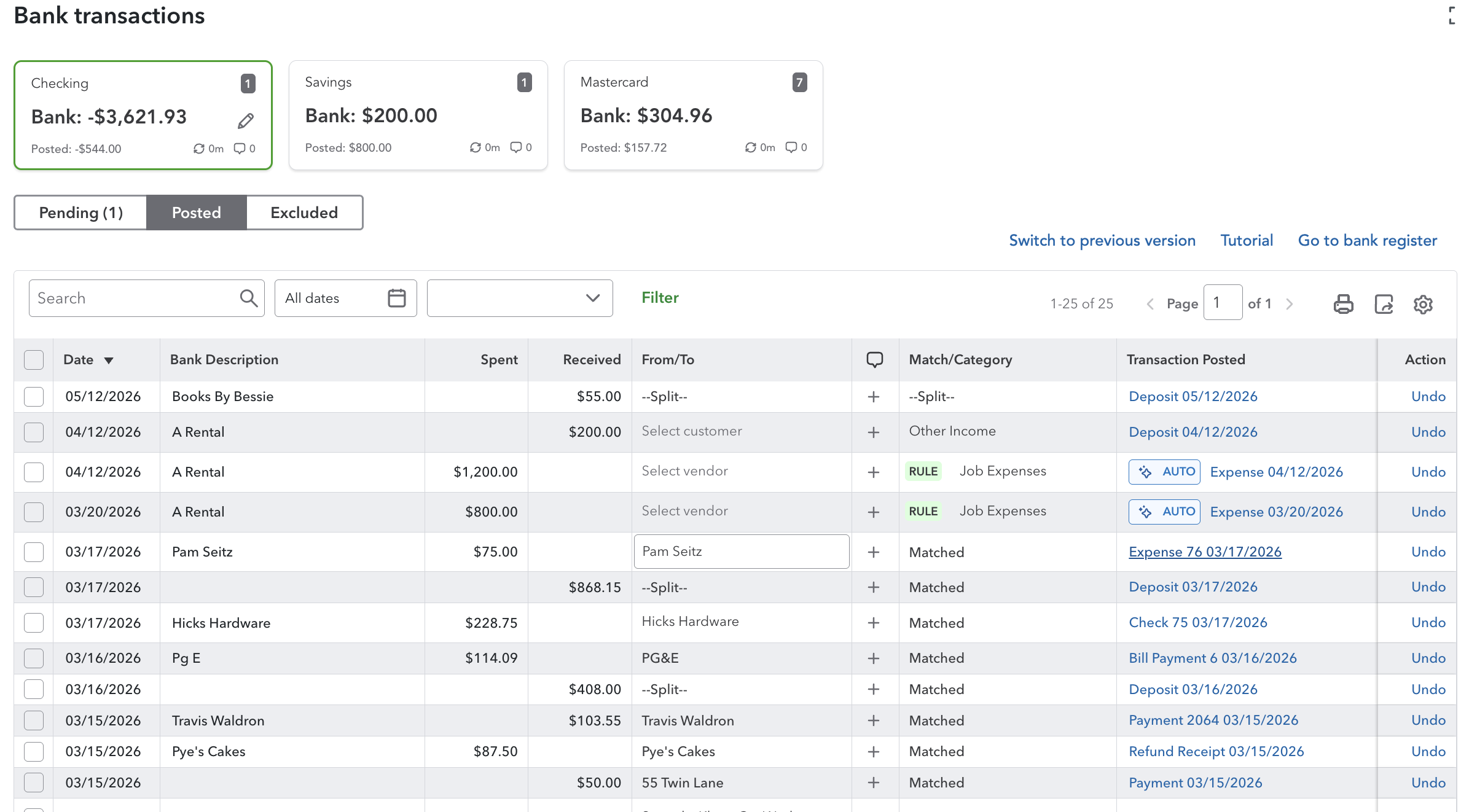
Task: Click the Go to bank register link
Action: point(1367,240)
